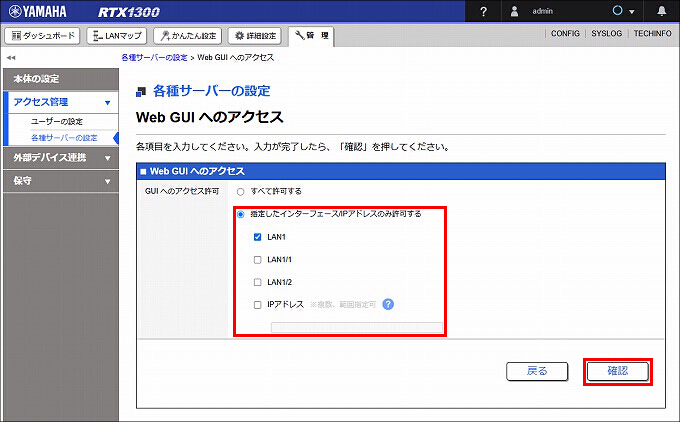Open the LANマップ tab
Screen dimensions: 680x422
[x=117, y=36]
